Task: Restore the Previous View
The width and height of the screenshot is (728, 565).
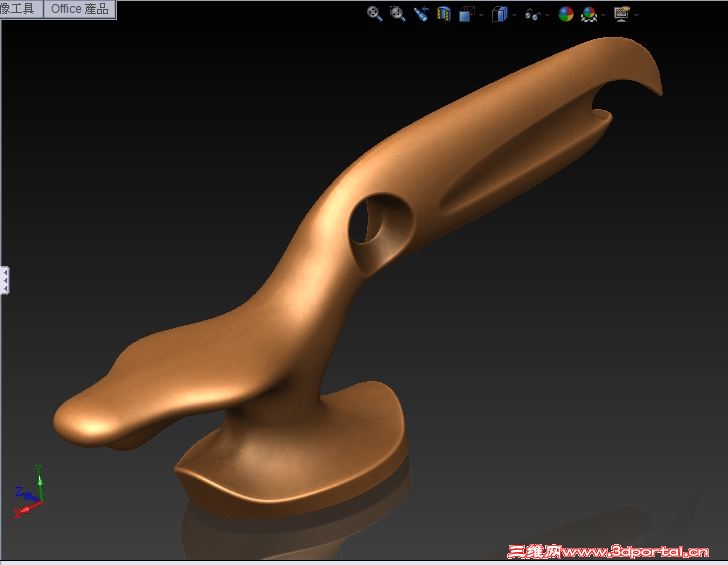Action: click(x=421, y=14)
